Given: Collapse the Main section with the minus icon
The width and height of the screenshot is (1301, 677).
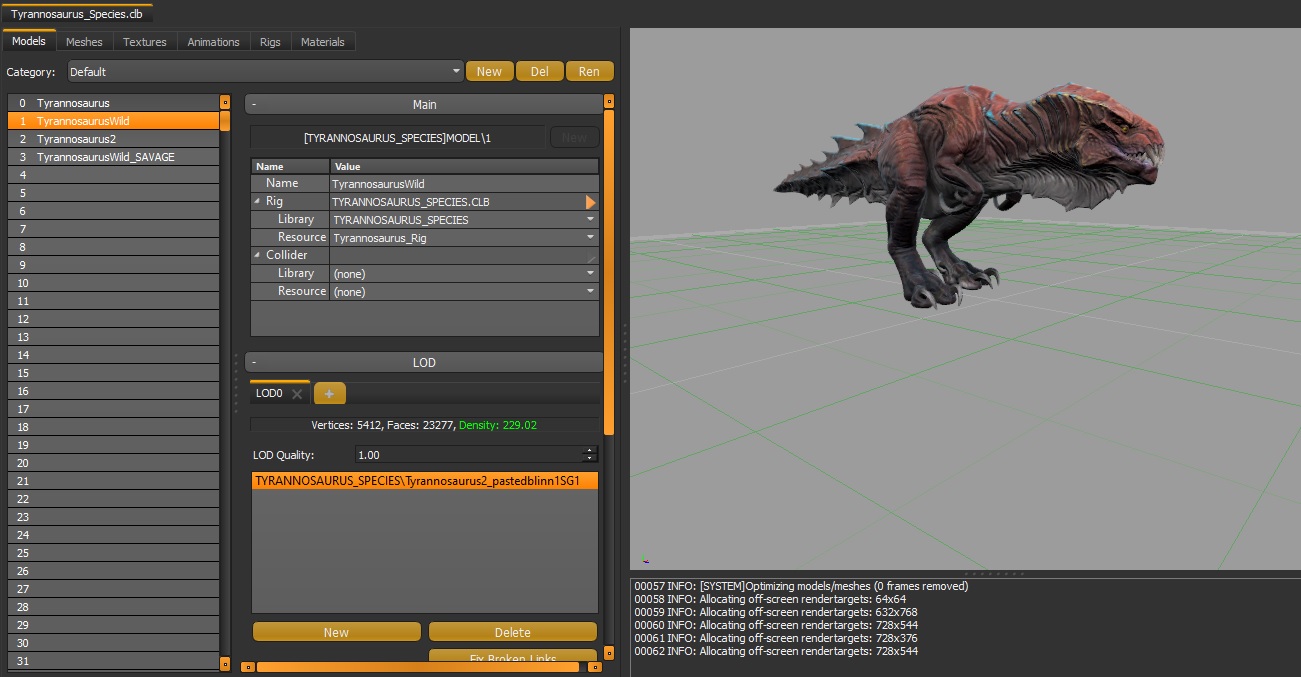Looking at the screenshot, I should pyautogui.click(x=254, y=105).
